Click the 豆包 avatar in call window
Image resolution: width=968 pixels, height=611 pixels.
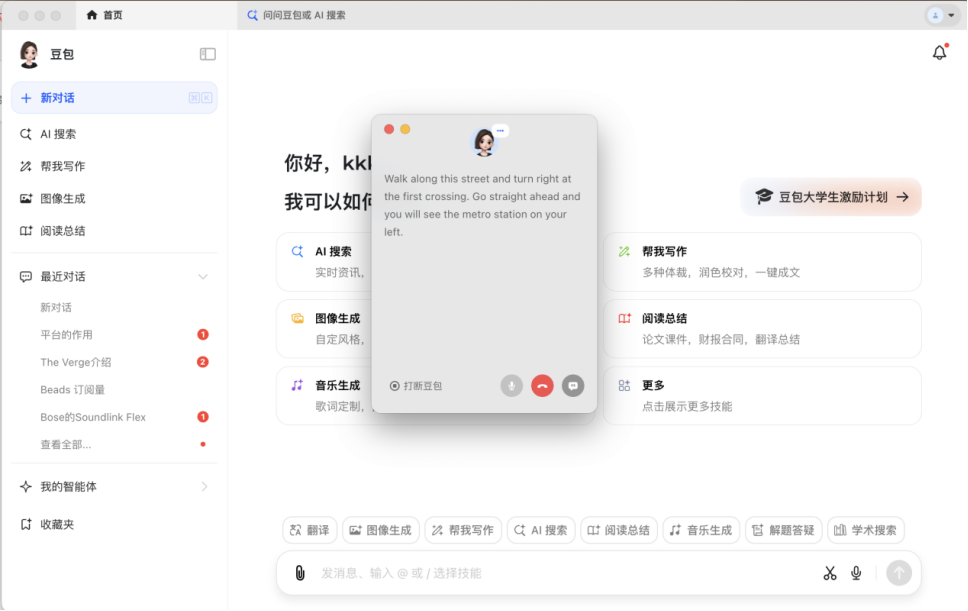(x=484, y=141)
